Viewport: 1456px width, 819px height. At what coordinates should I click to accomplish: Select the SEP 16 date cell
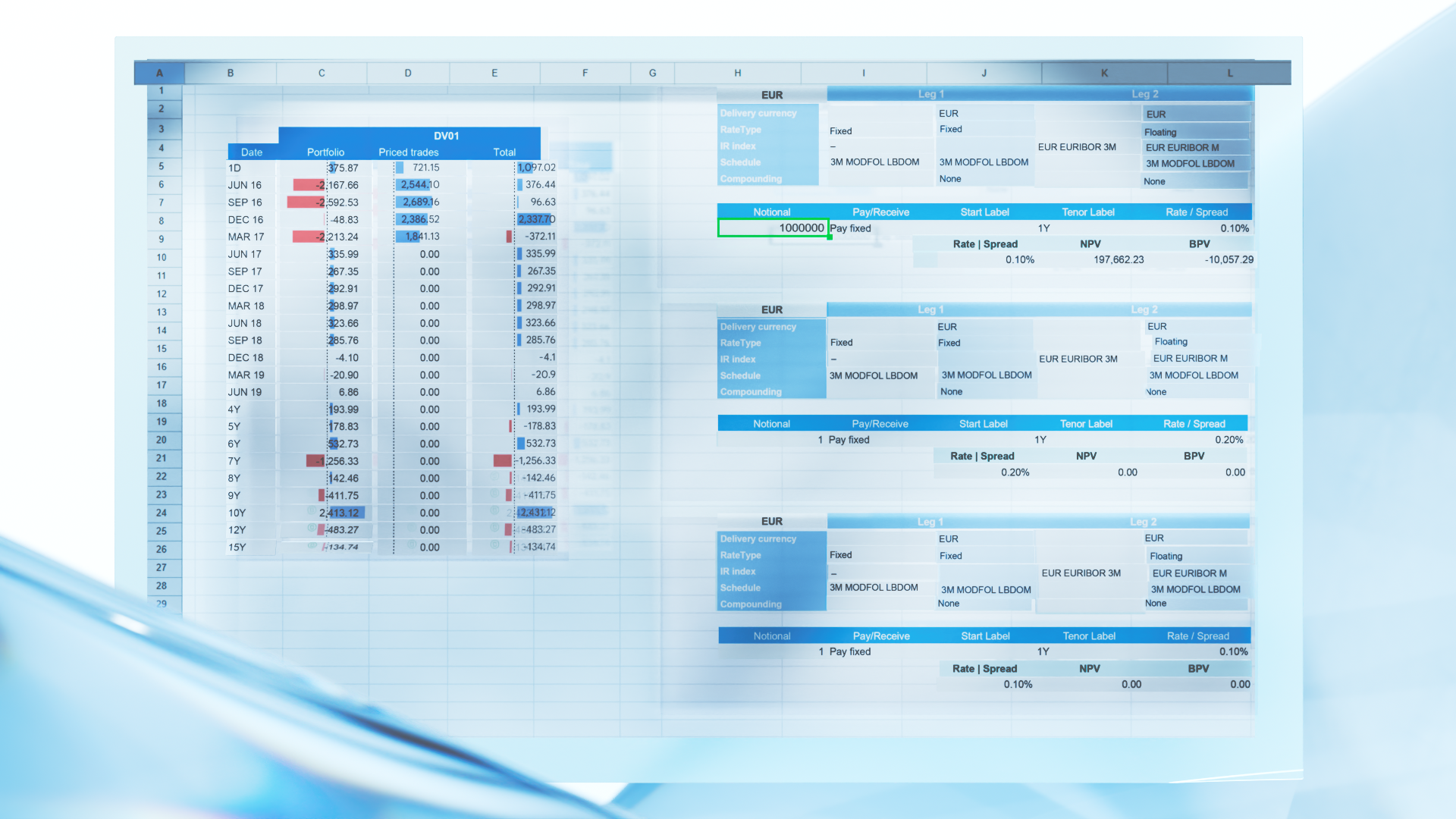point(245,202)
